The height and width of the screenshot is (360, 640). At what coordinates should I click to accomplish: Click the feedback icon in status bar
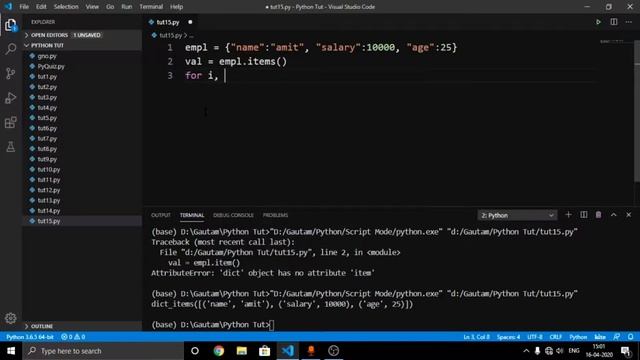(x=616, y=337)
